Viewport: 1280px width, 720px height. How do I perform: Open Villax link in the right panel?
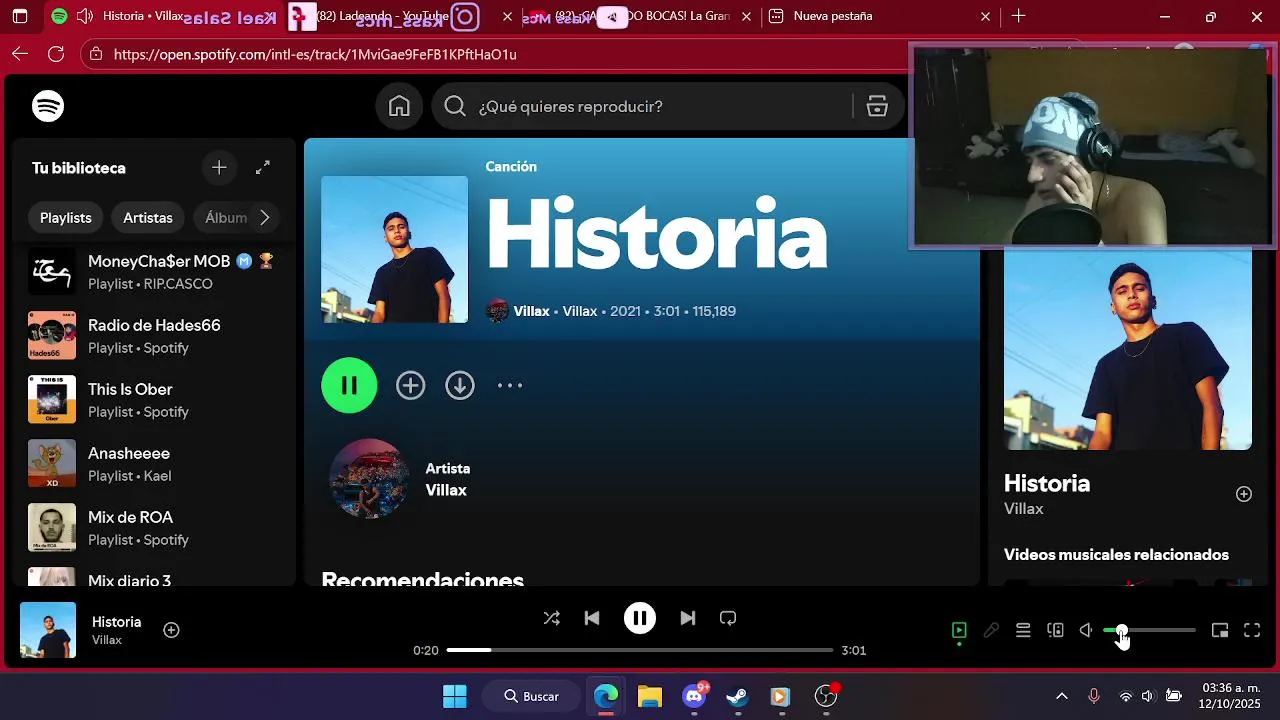pos(1024,509)
